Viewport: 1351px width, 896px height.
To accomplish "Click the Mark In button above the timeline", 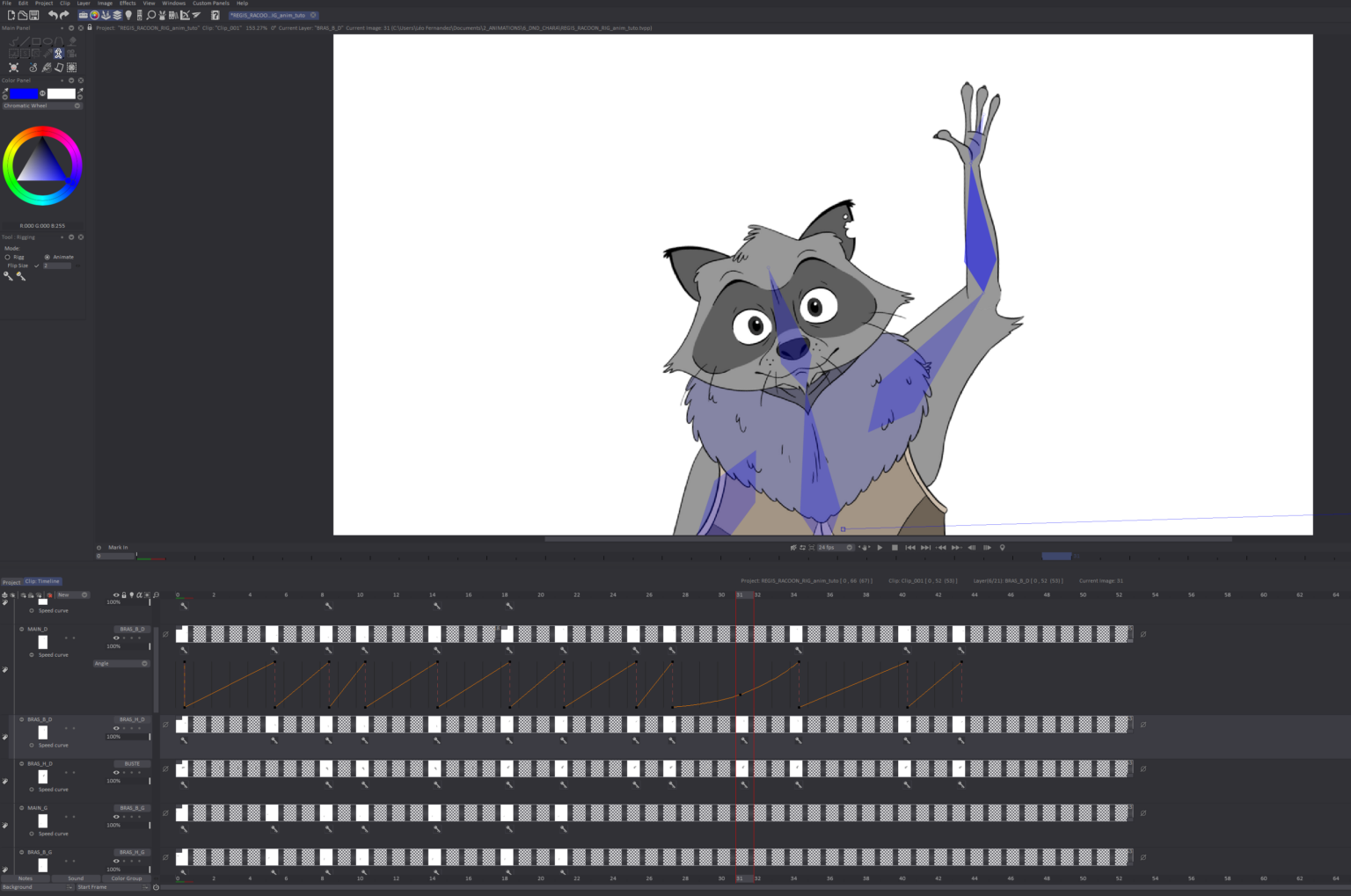I will coord(116,546).
